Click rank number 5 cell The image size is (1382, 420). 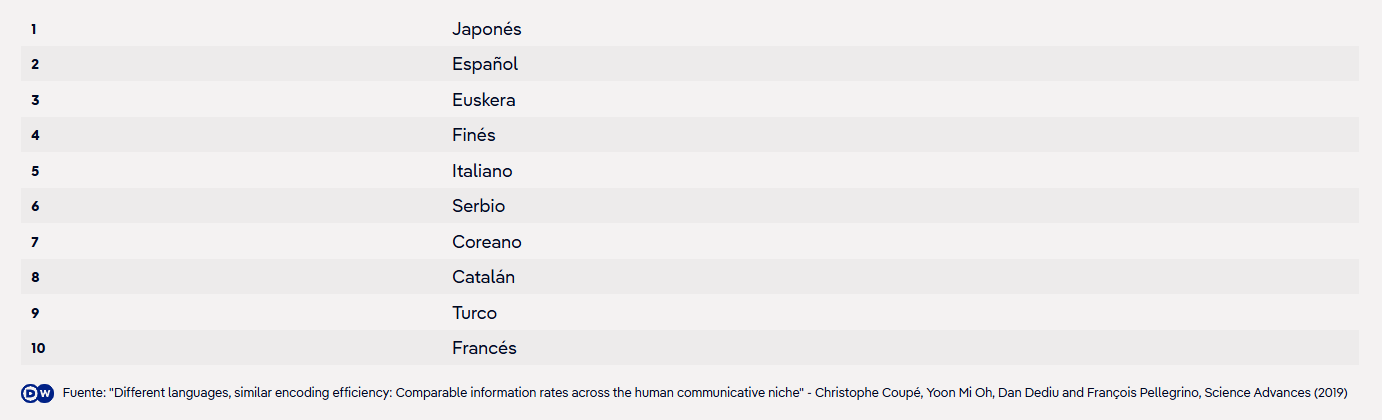[35, 171]
